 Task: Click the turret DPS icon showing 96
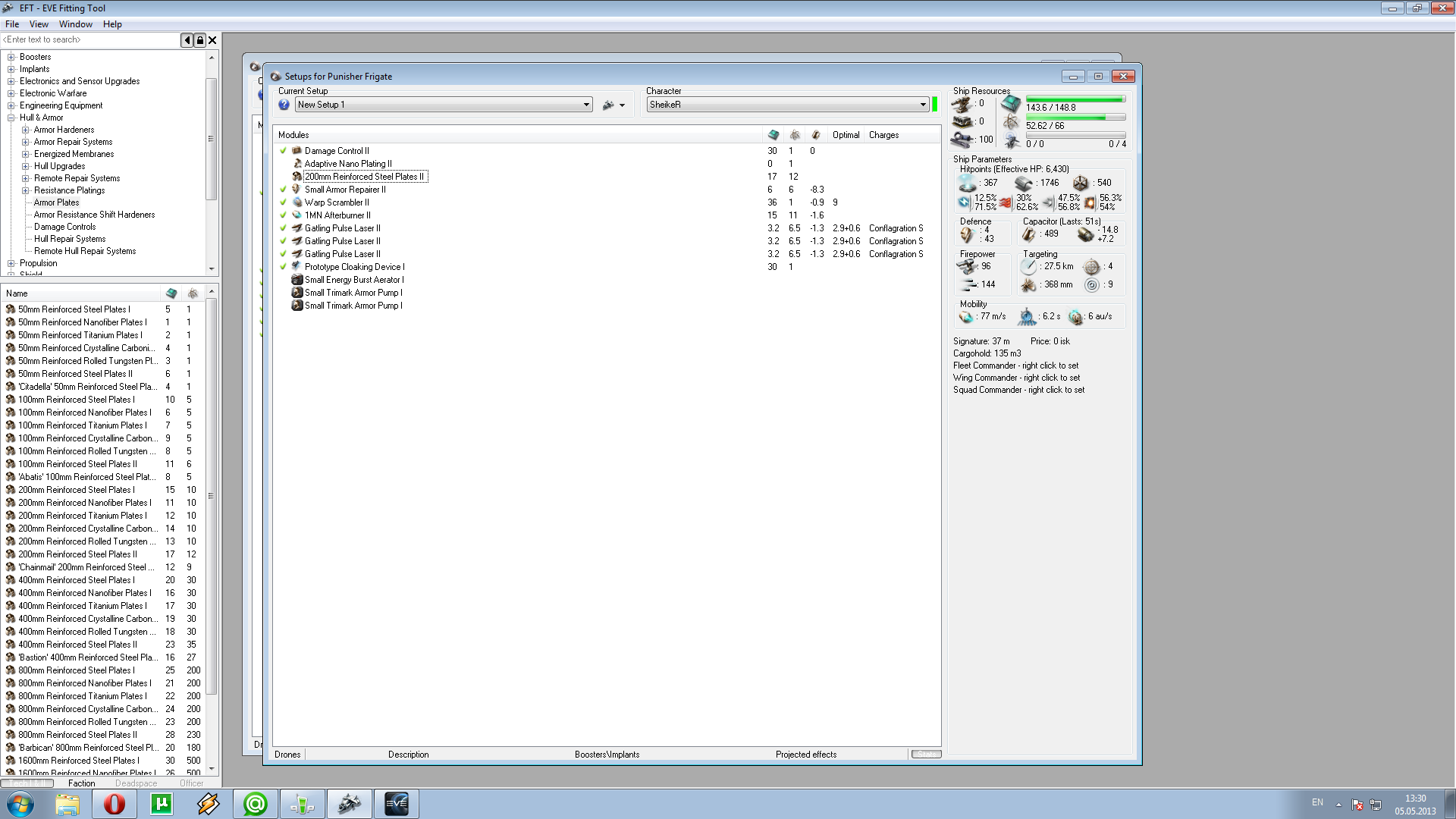(x=967, y=267)
